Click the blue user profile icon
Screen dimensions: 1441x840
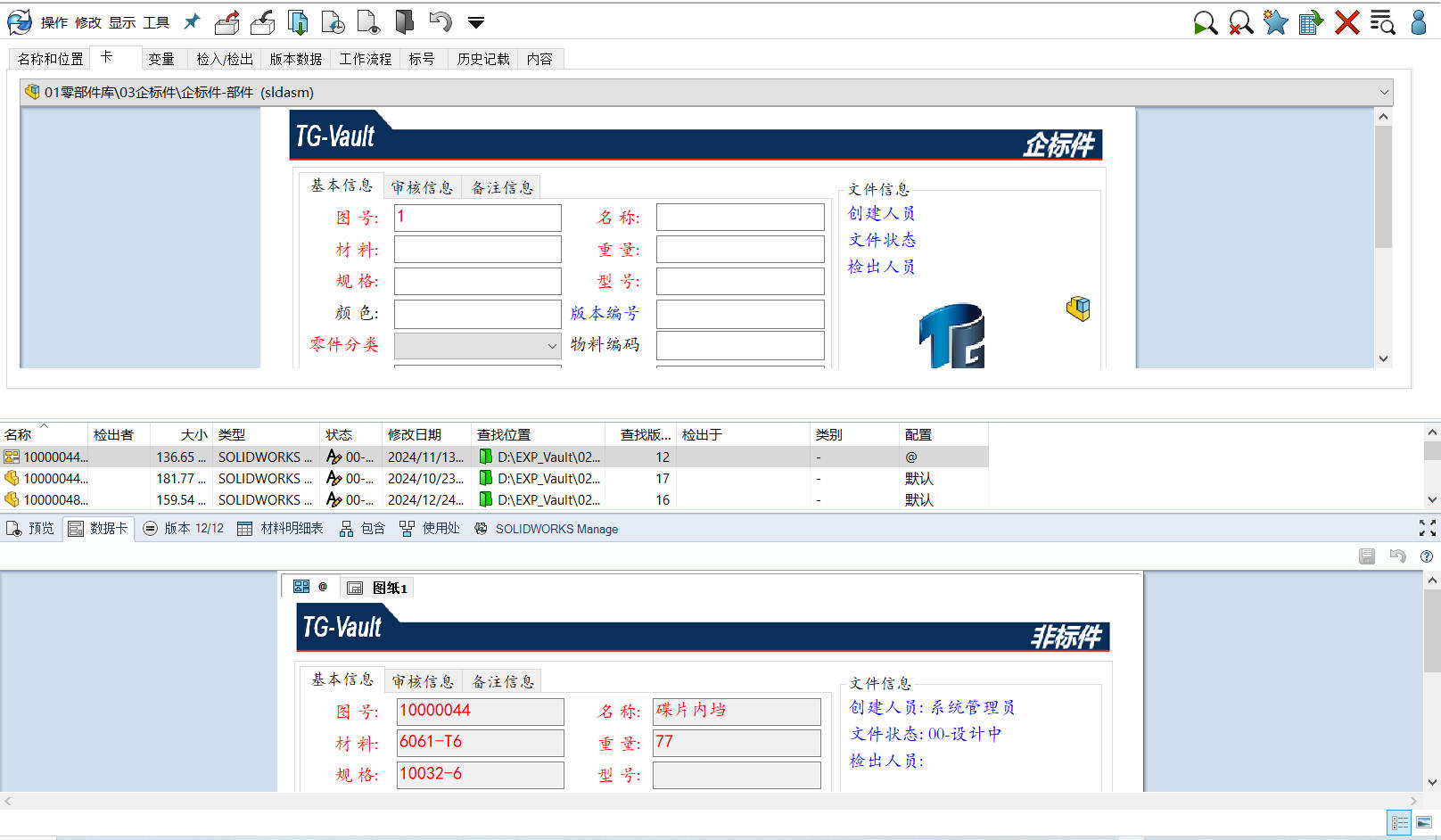click(x=1418, y=22)
